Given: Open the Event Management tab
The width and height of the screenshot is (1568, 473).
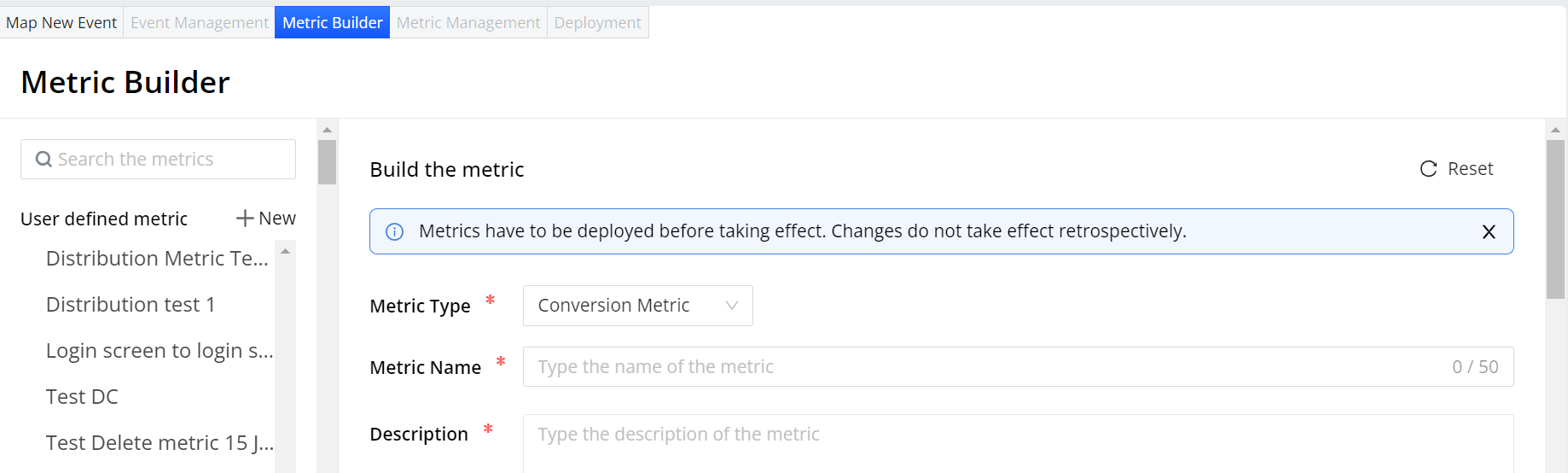Looking at the screenshot, I should point(200,23).
